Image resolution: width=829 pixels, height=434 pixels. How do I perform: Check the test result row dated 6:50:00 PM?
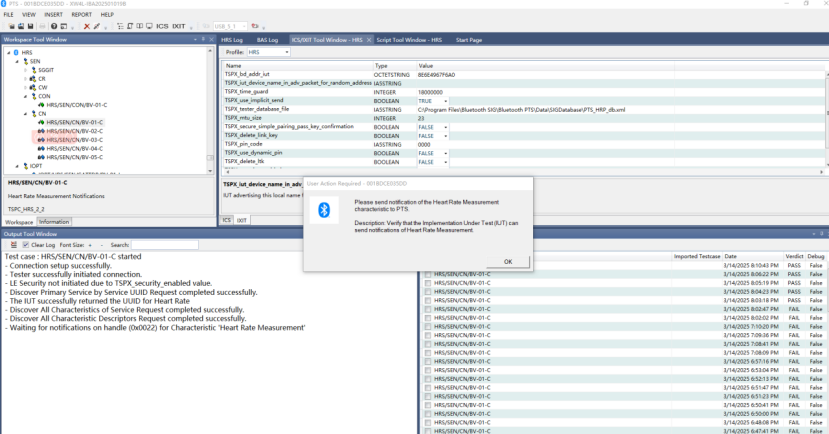point(428,414)
